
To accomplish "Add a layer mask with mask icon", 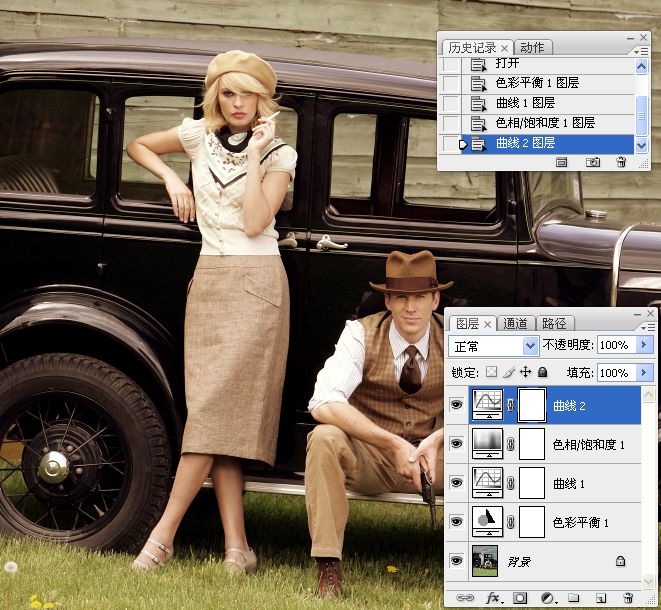I will pyautogui.click(x=521, y=598).
